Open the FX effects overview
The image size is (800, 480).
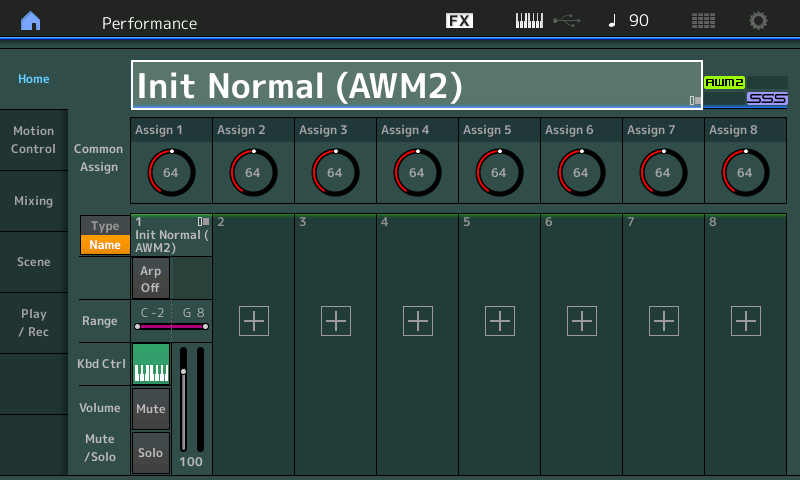point(459,21)
